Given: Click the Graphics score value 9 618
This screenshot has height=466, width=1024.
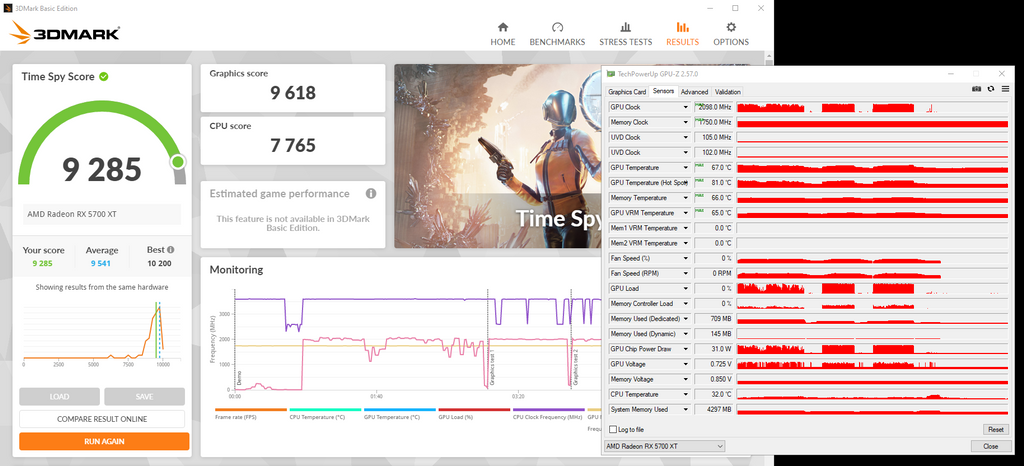Looking at the screenshot, I should click(x=293, y=93).
